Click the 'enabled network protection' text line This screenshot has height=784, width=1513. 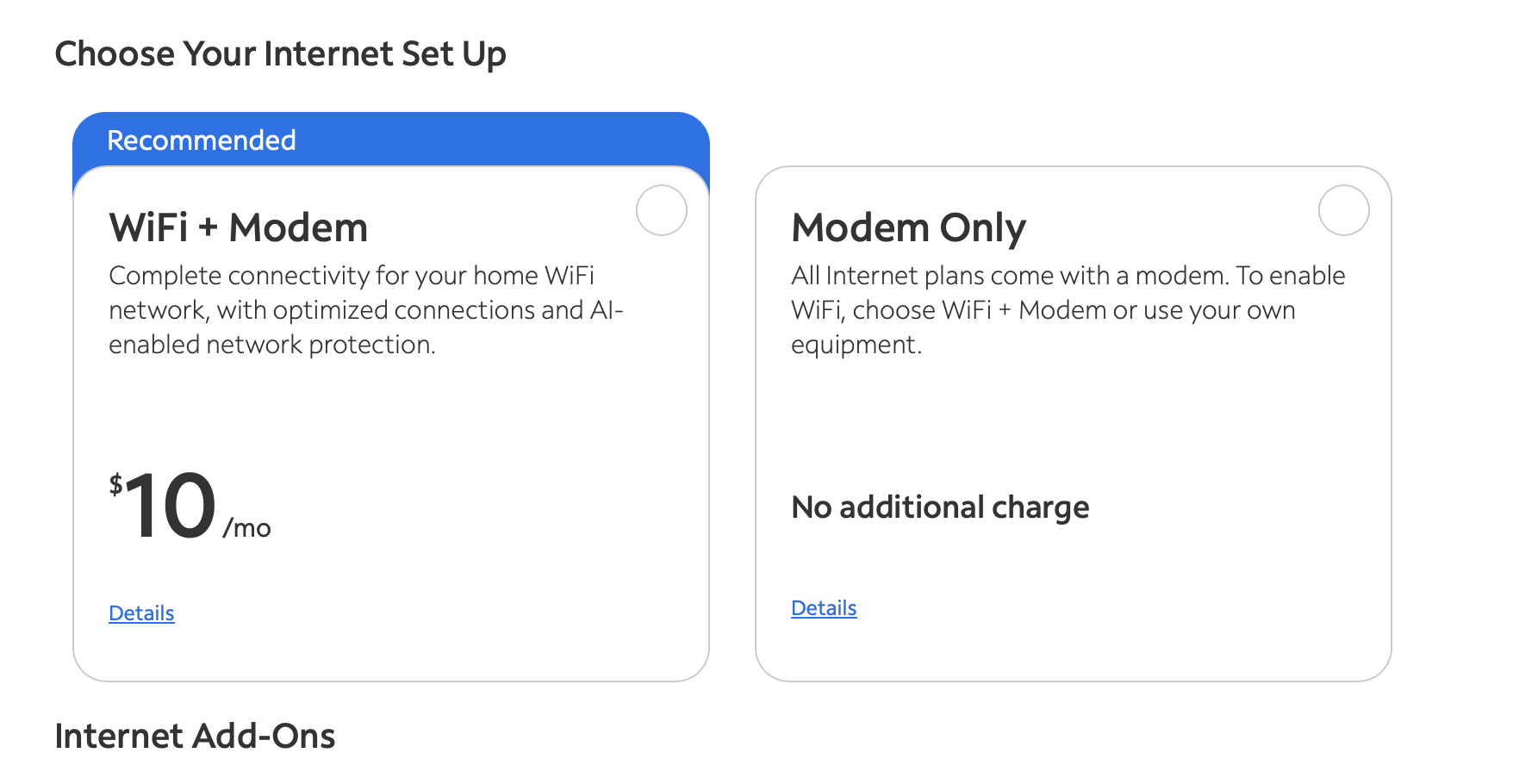[272, 345]
